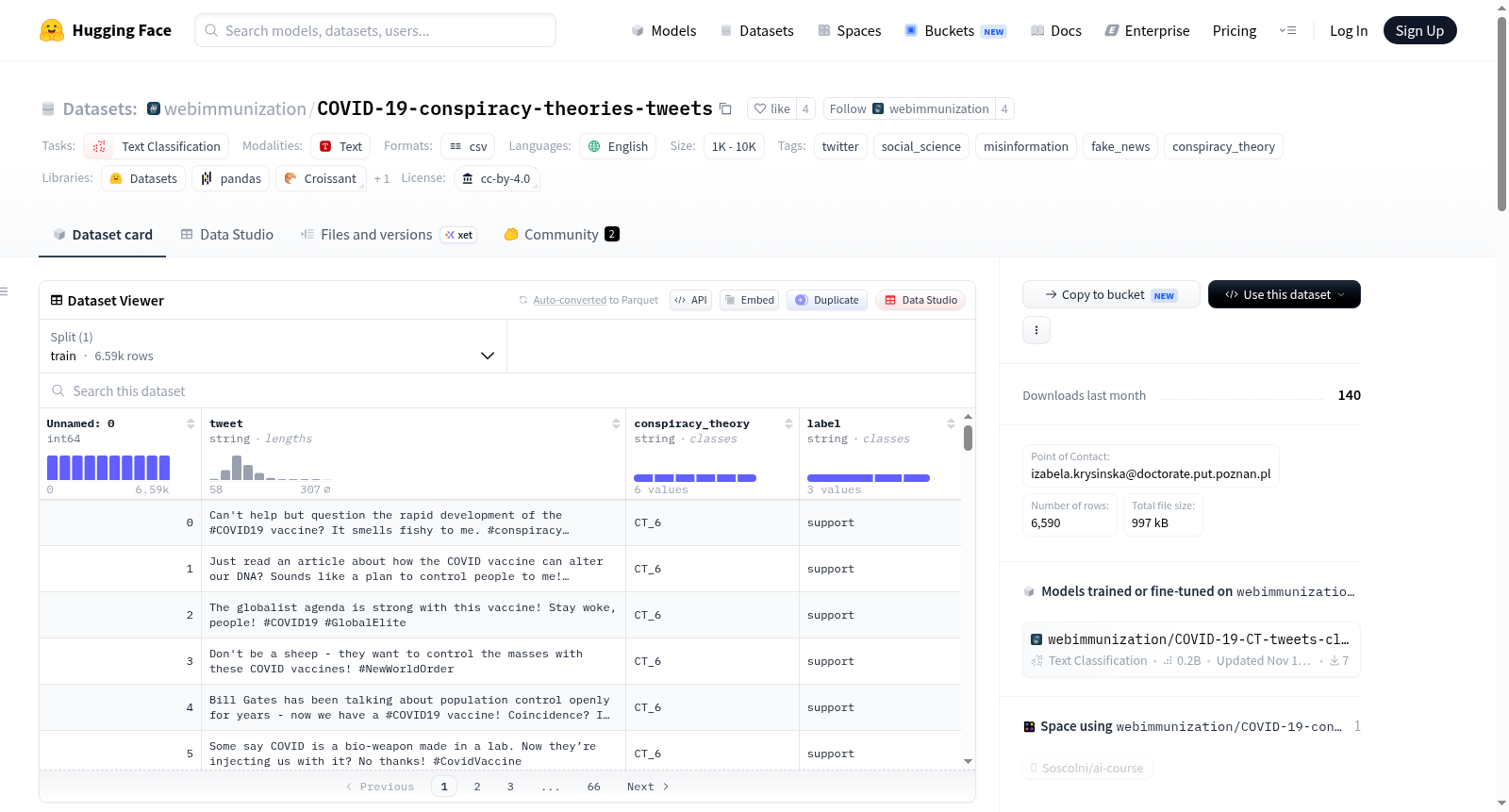Click the page vertical scrollbar

(x=1501, y=113)
